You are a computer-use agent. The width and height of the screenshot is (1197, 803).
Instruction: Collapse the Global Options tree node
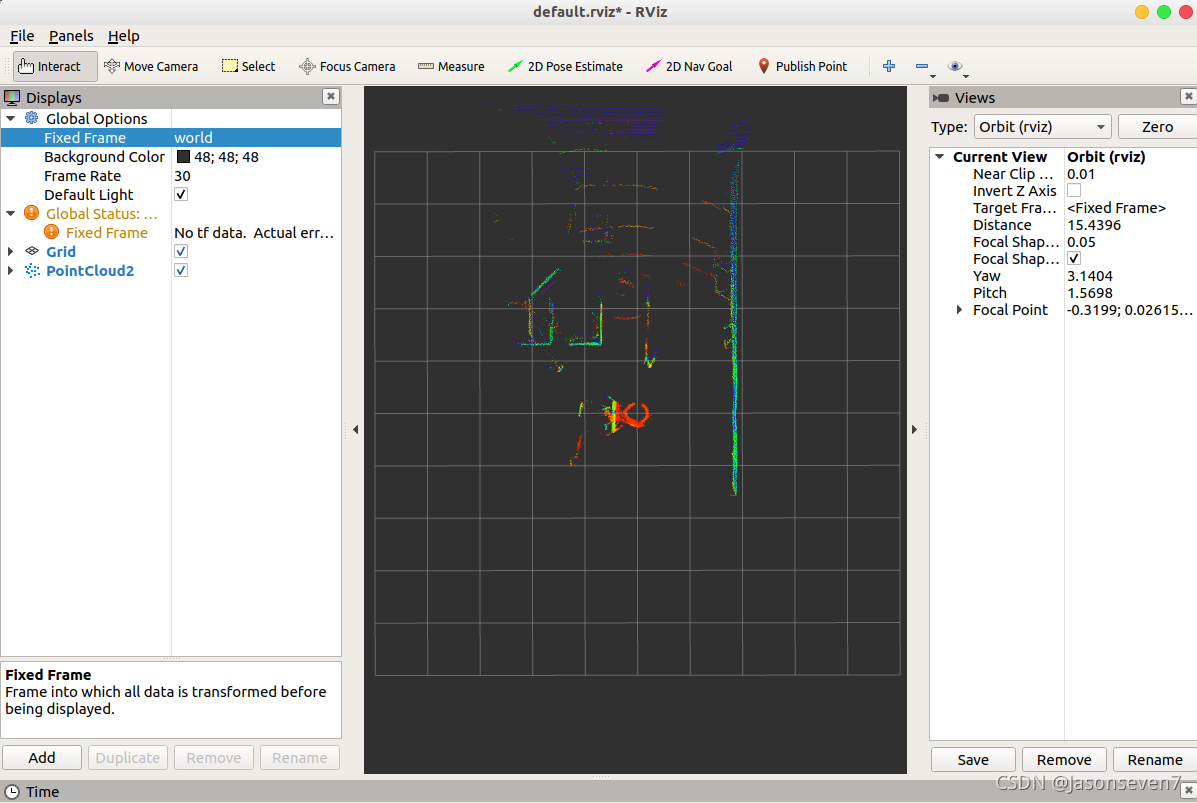click(11, 118)
